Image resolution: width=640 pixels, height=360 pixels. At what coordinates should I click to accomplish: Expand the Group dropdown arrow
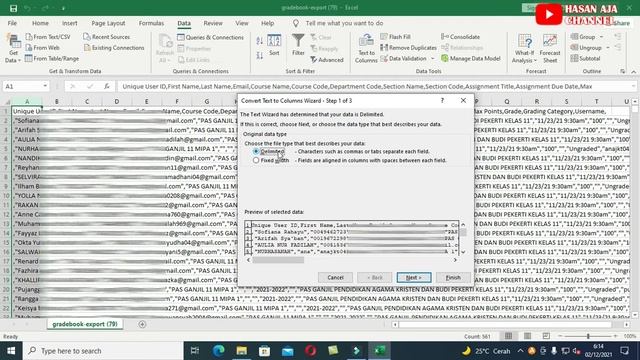pos(601,37)
